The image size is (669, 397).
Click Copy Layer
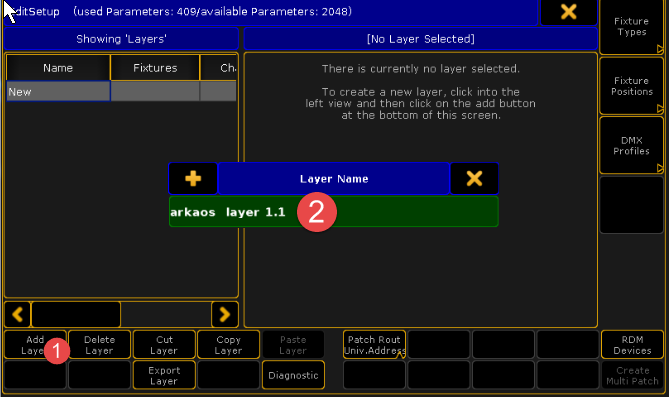click(228, 345)
